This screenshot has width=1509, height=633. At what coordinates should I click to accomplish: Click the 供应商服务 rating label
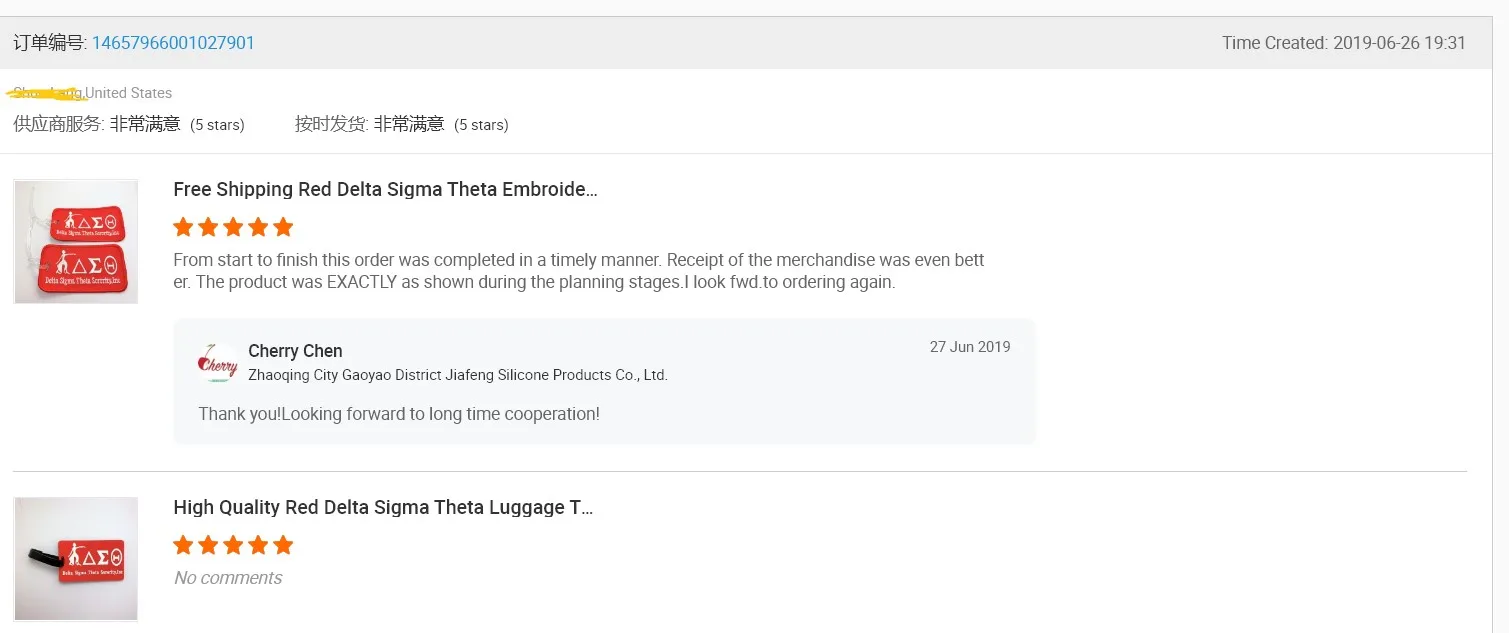coord(58,124)
